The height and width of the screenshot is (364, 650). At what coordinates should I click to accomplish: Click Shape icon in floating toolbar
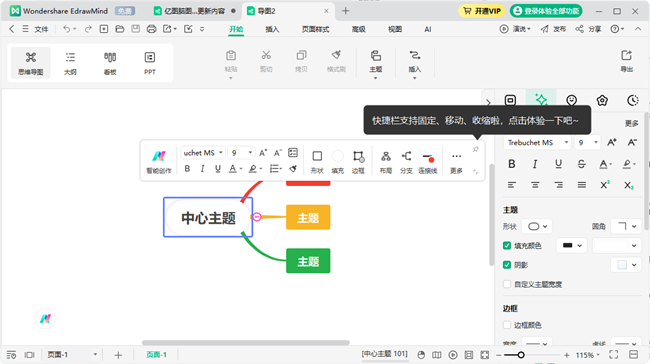(317, 161)
